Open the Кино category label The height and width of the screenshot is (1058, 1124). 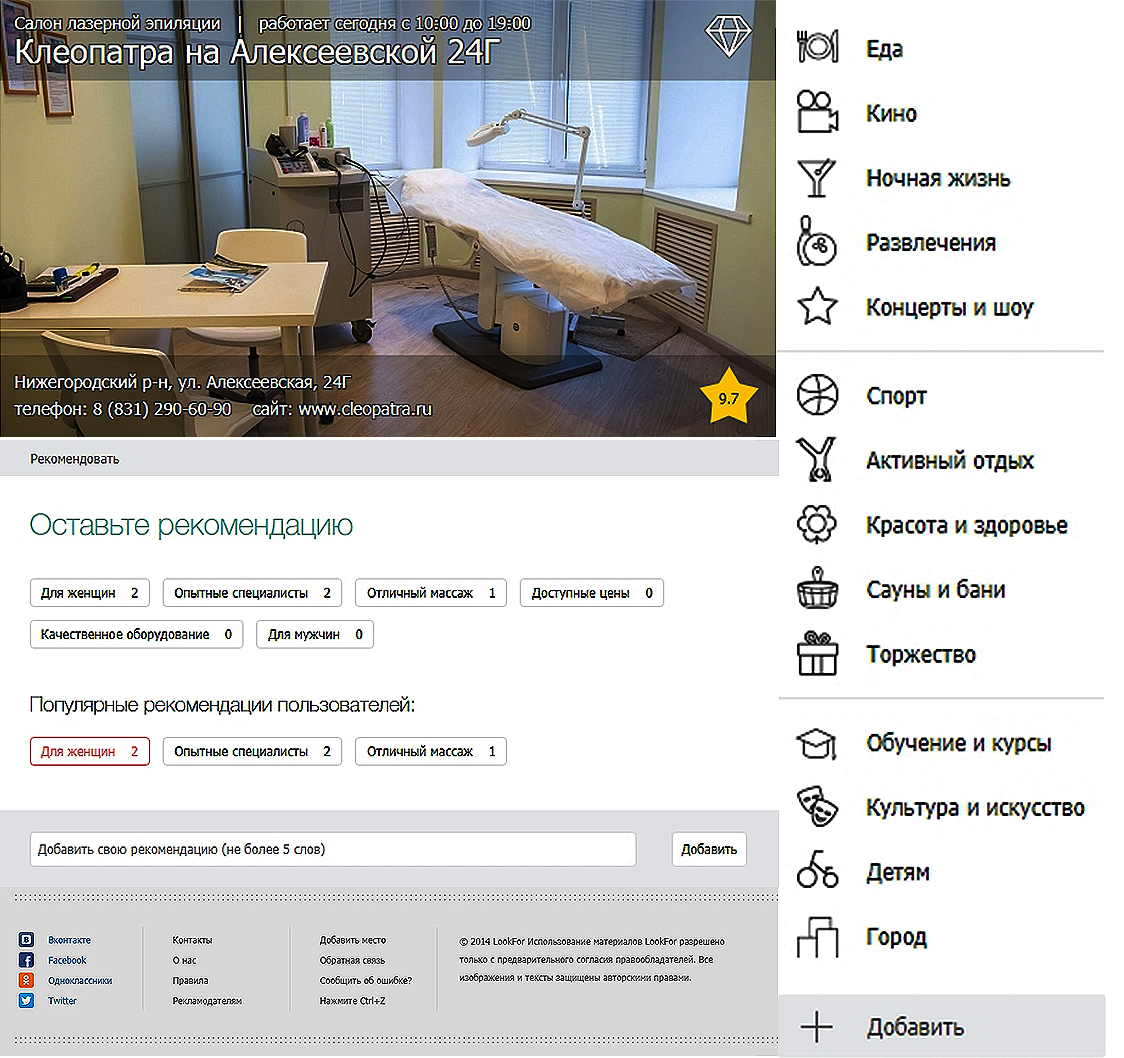click(891, 113)
